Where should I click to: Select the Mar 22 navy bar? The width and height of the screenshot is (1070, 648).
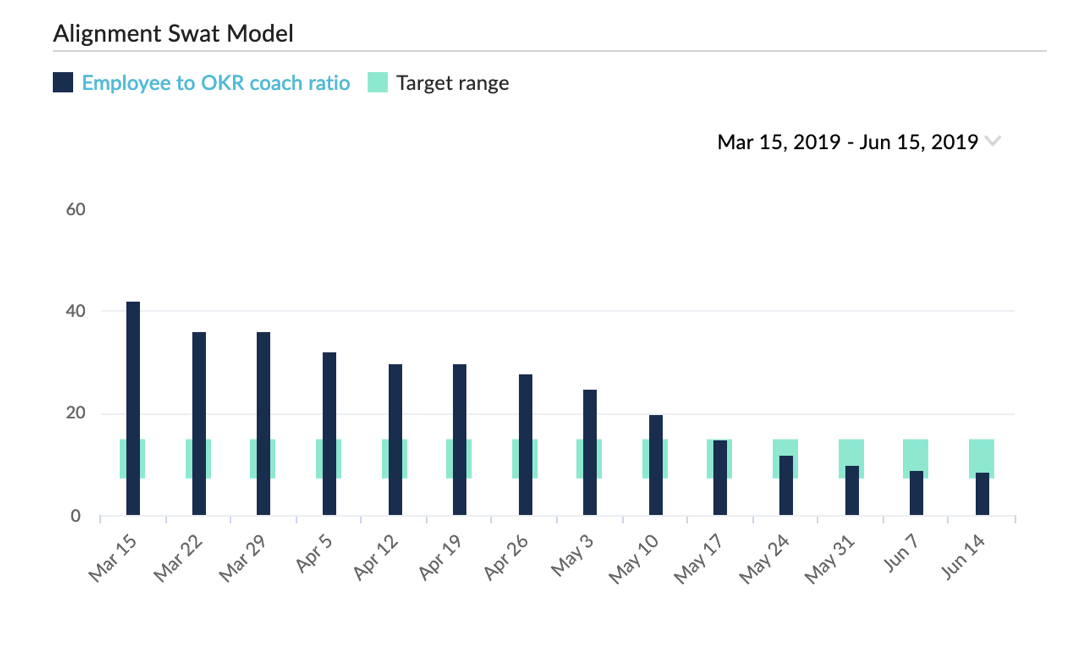pos(199,424)
